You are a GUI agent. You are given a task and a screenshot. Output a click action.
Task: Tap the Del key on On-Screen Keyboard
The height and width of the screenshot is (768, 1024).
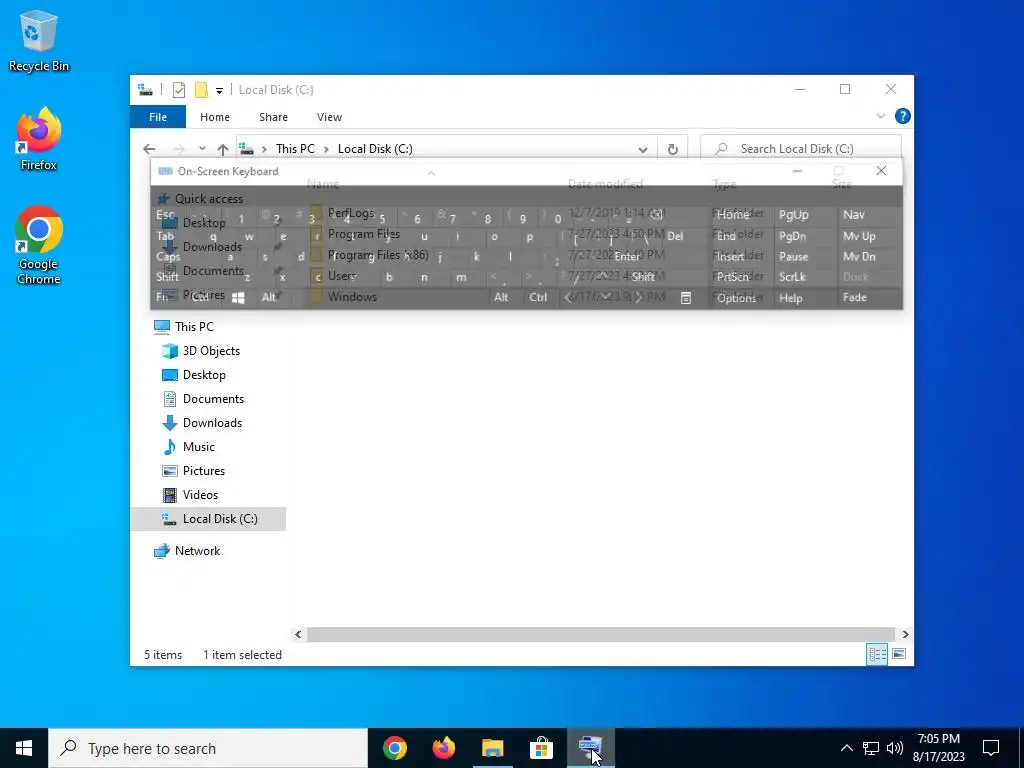point(675,236)
